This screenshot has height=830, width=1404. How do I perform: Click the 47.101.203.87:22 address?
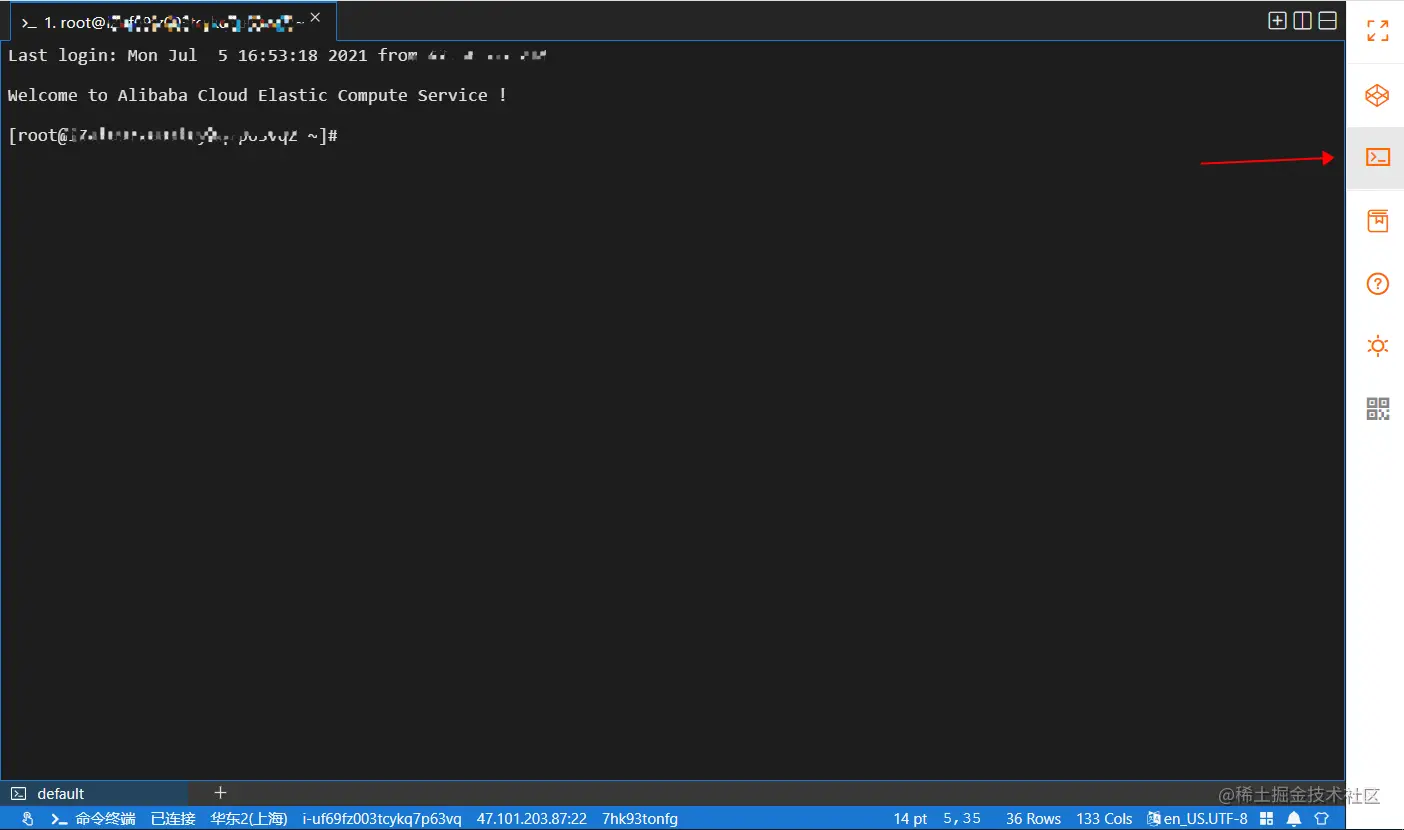532,819
